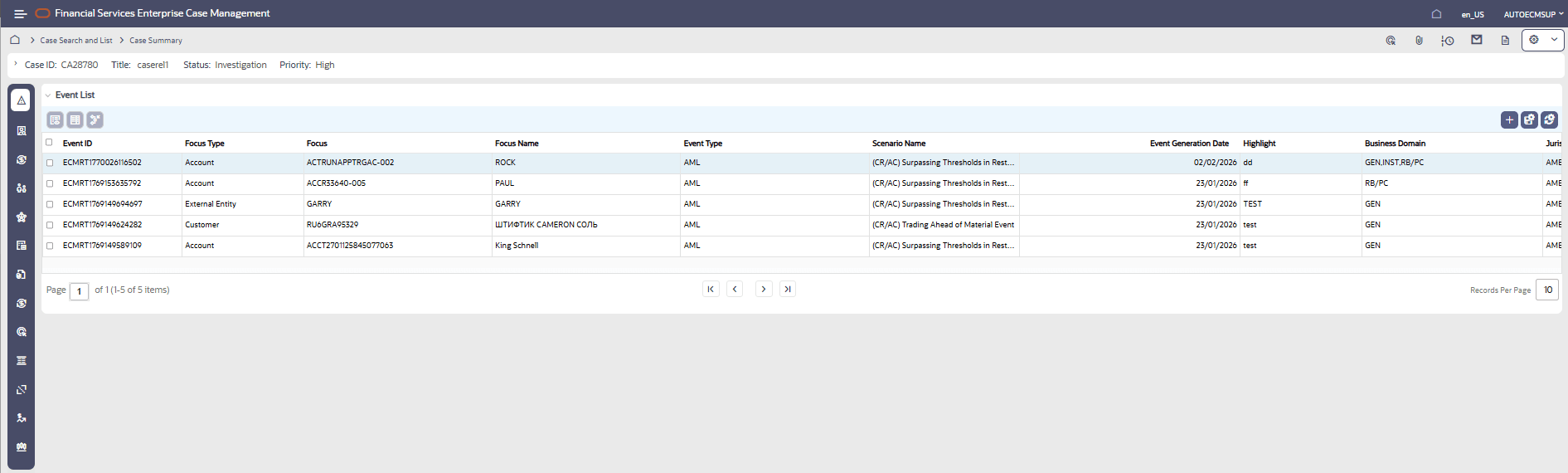Check the row ECMRT1769149624282
This screenshot has width=1568, height=473.
click(50, 226)
